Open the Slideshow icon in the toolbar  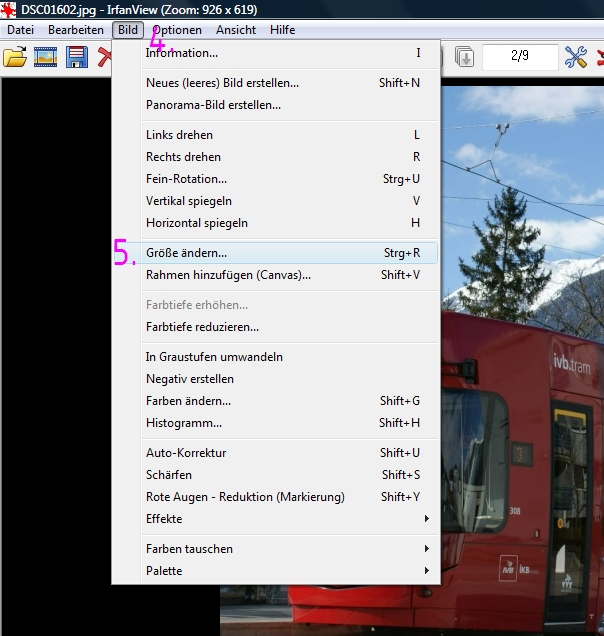(x=45, y=57)
